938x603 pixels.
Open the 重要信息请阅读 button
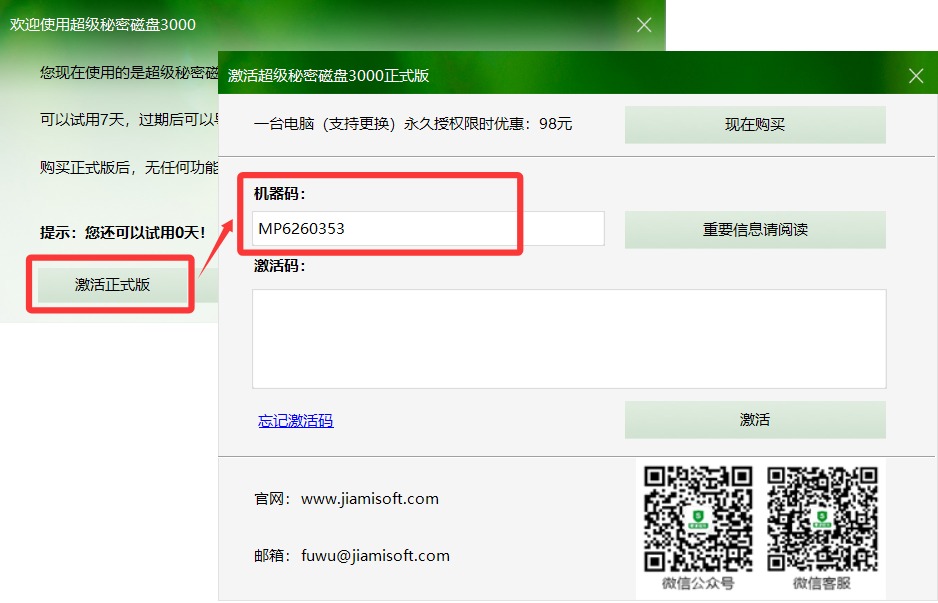pyautogui.click(x=755, y=229)
